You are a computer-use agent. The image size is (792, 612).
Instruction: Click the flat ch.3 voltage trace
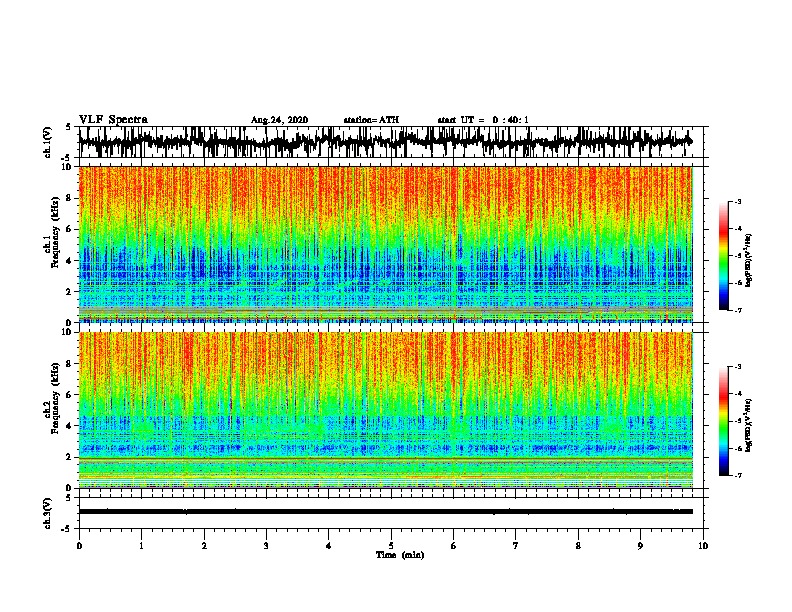(x=385, y=512)
